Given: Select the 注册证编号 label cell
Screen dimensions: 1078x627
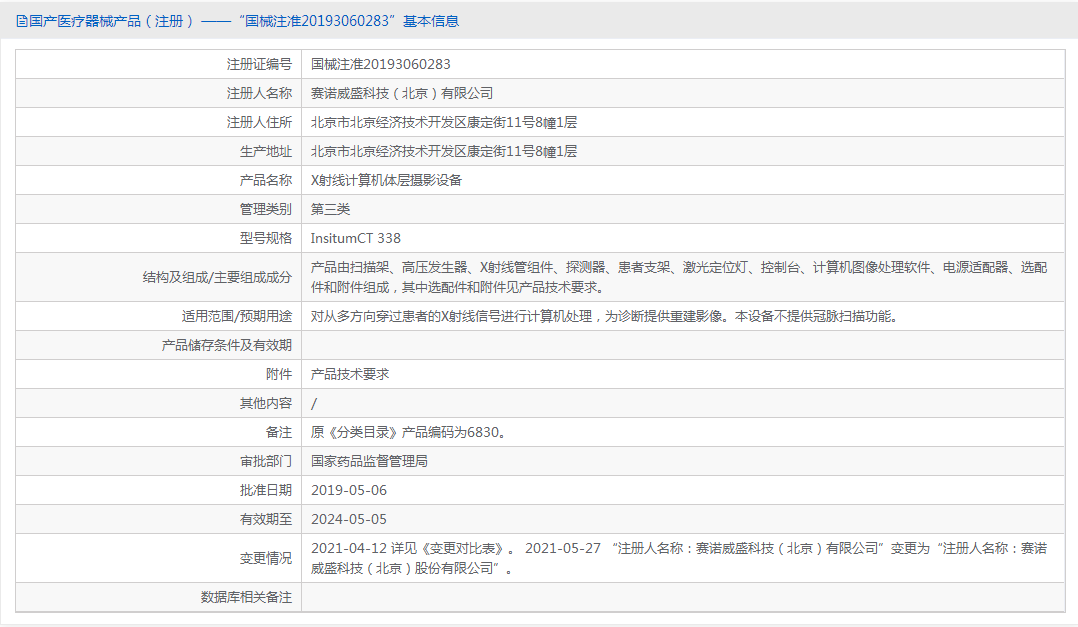Looking at the screenshot, I should [x=259, y=64].
